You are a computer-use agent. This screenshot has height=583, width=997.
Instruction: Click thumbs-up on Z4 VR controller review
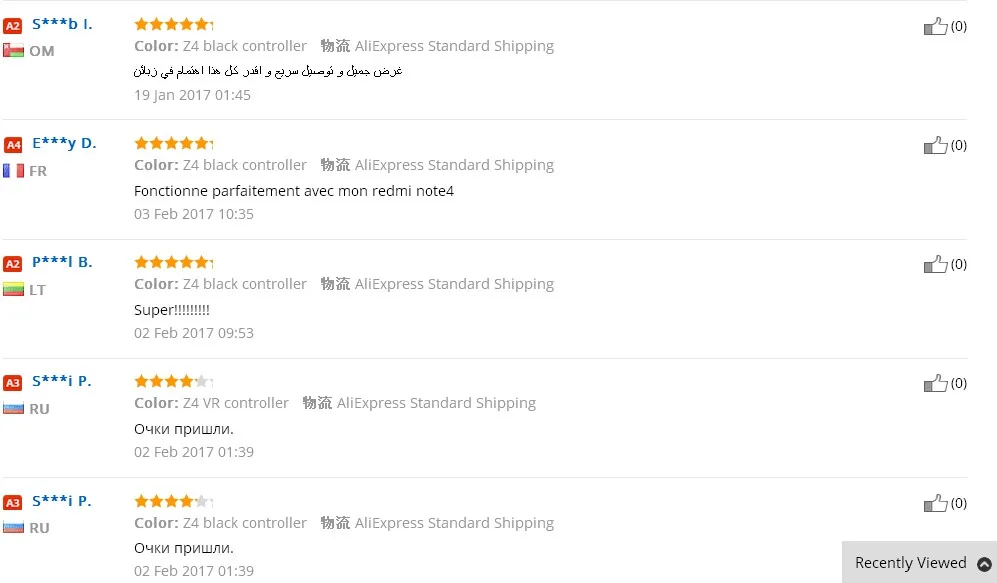tap(935, 383)
